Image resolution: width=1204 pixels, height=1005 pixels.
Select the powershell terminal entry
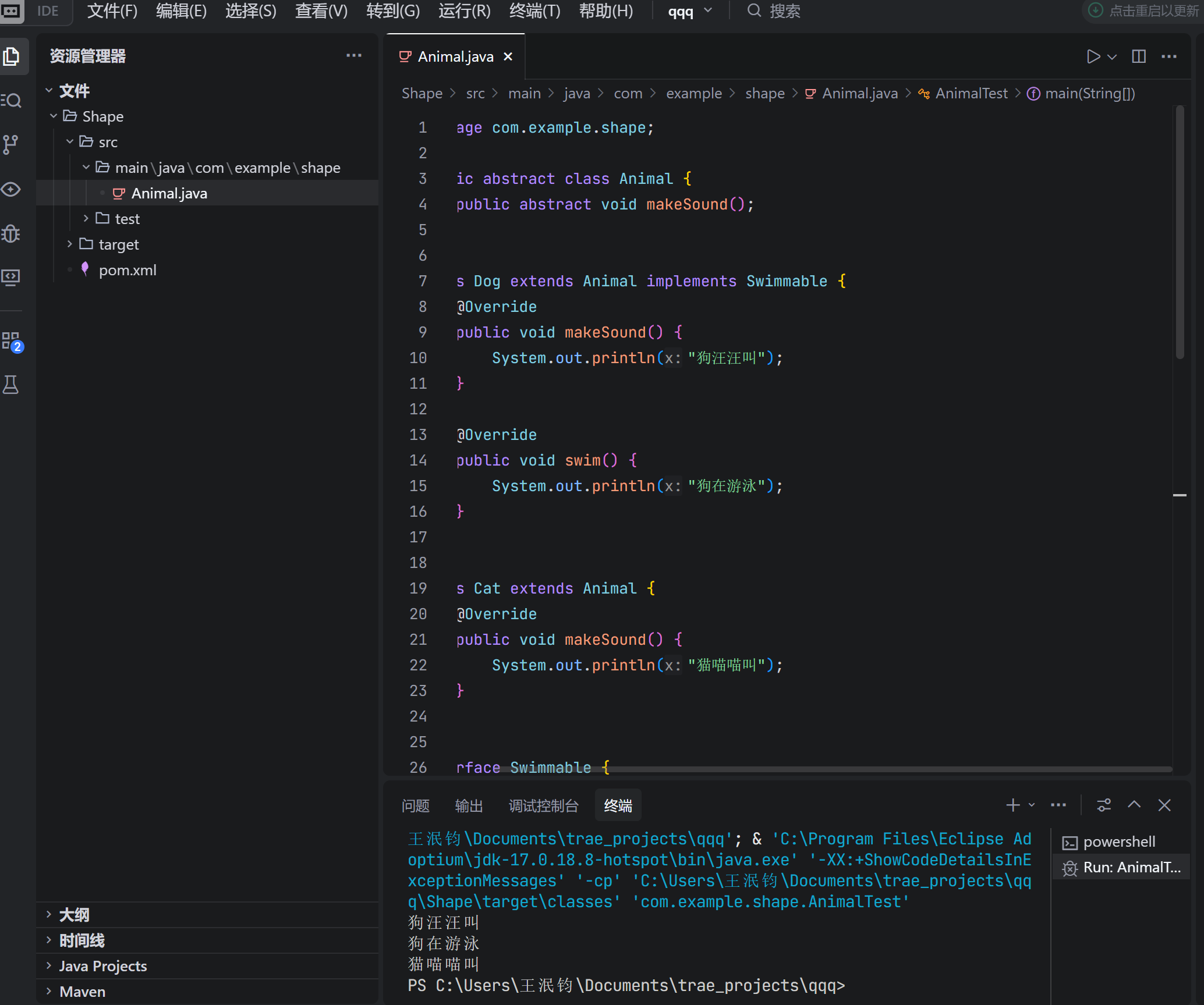(x=1118, y=842)
